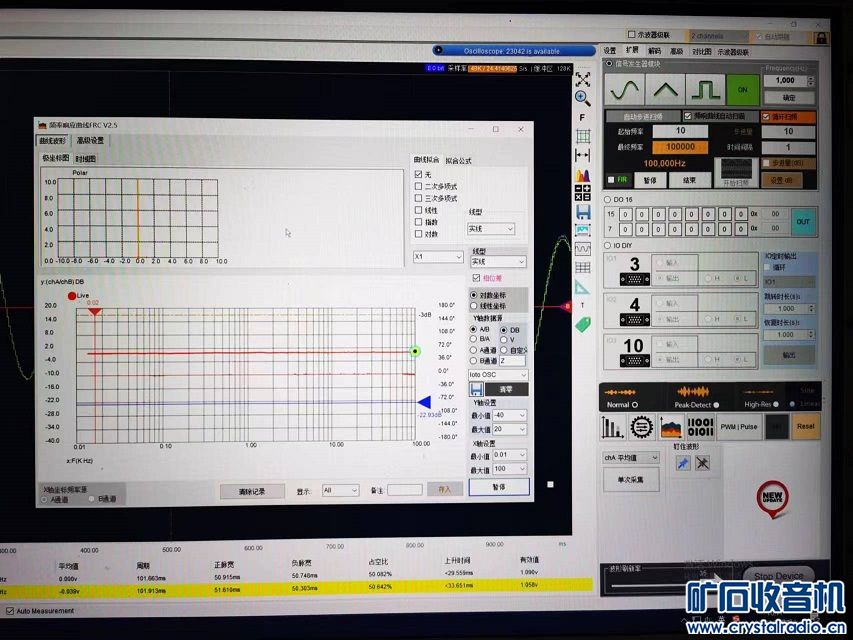Switch to the 时域图 tab

click(x=85, y=159)
